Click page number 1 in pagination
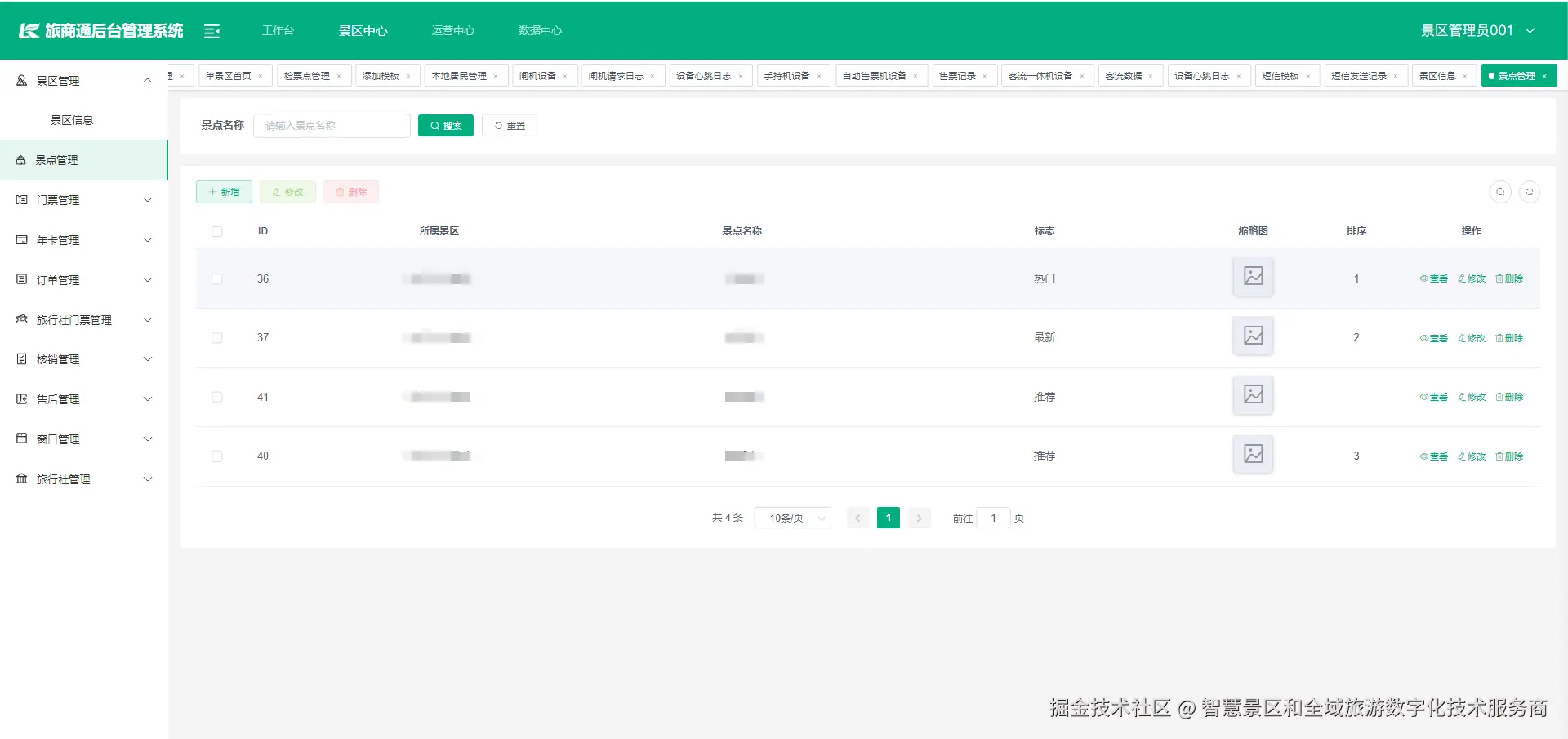This screenshot has height=739, width=1568. (x=889, y=518)
